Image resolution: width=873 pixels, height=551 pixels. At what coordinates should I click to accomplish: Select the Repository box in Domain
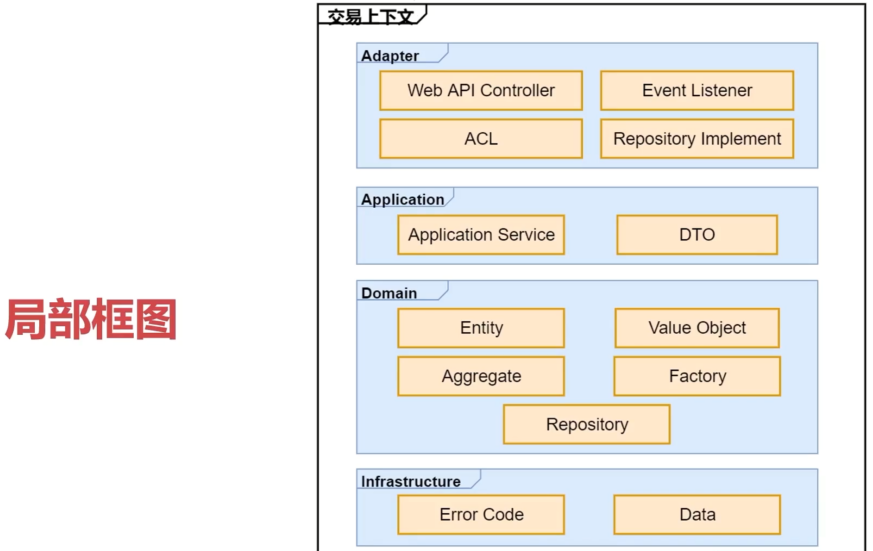coord(587,424)
